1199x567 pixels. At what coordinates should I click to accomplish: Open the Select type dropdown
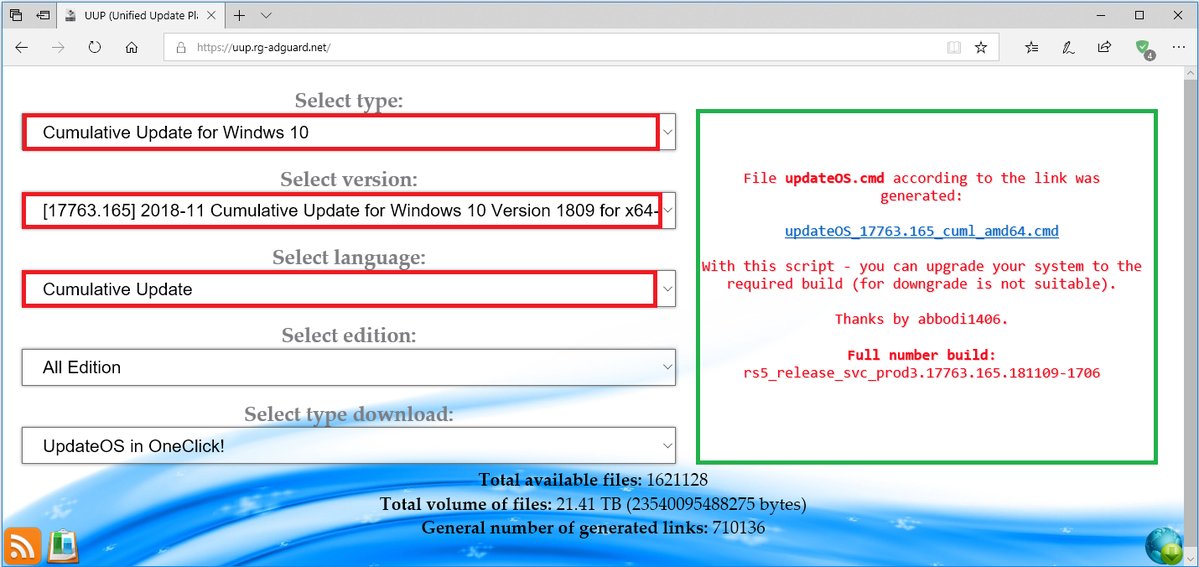(349, 132)
